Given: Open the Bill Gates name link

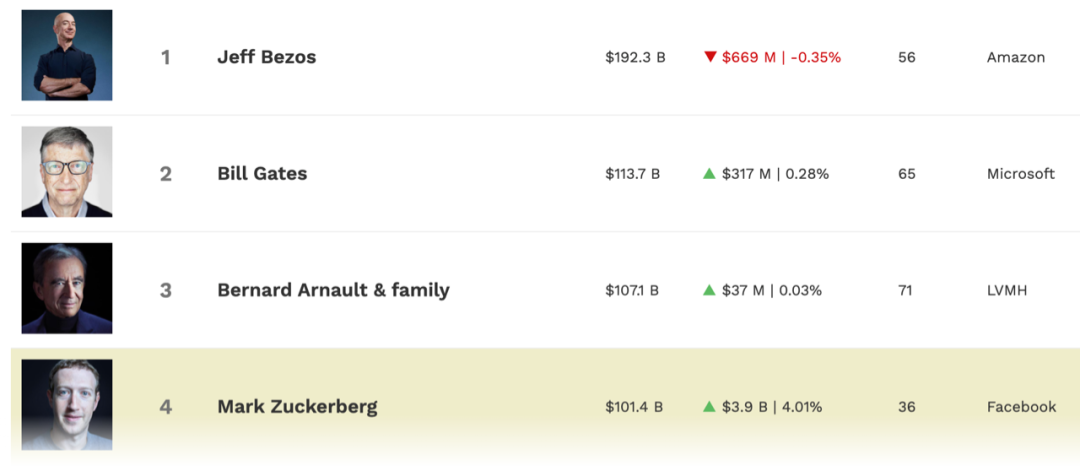Looking at the screenshot, I should (262, 174).
